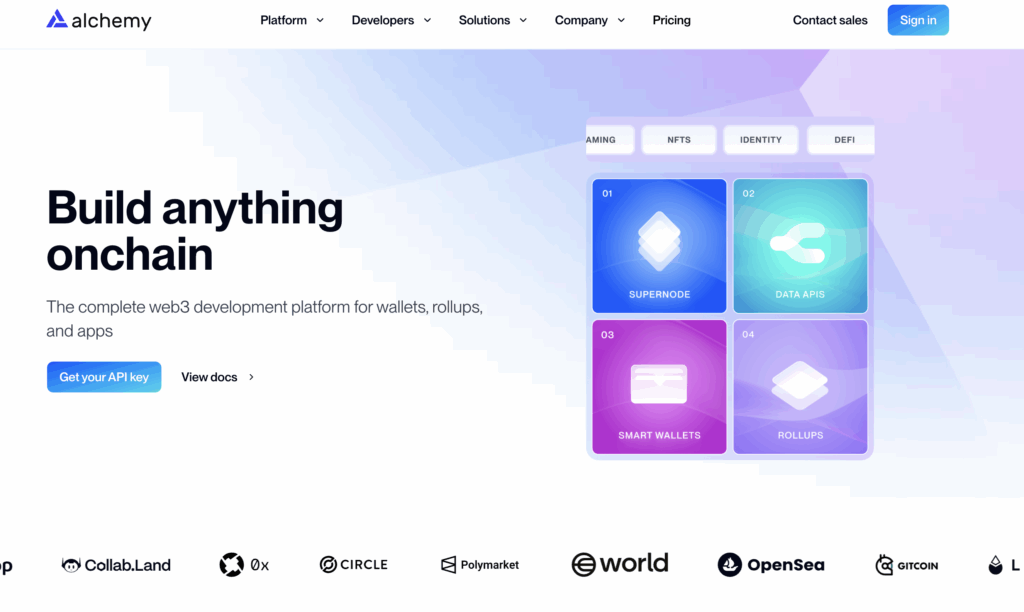The image size is (1024, 612).
Task: Click the '0x' wordmark text
Action: 259,565
